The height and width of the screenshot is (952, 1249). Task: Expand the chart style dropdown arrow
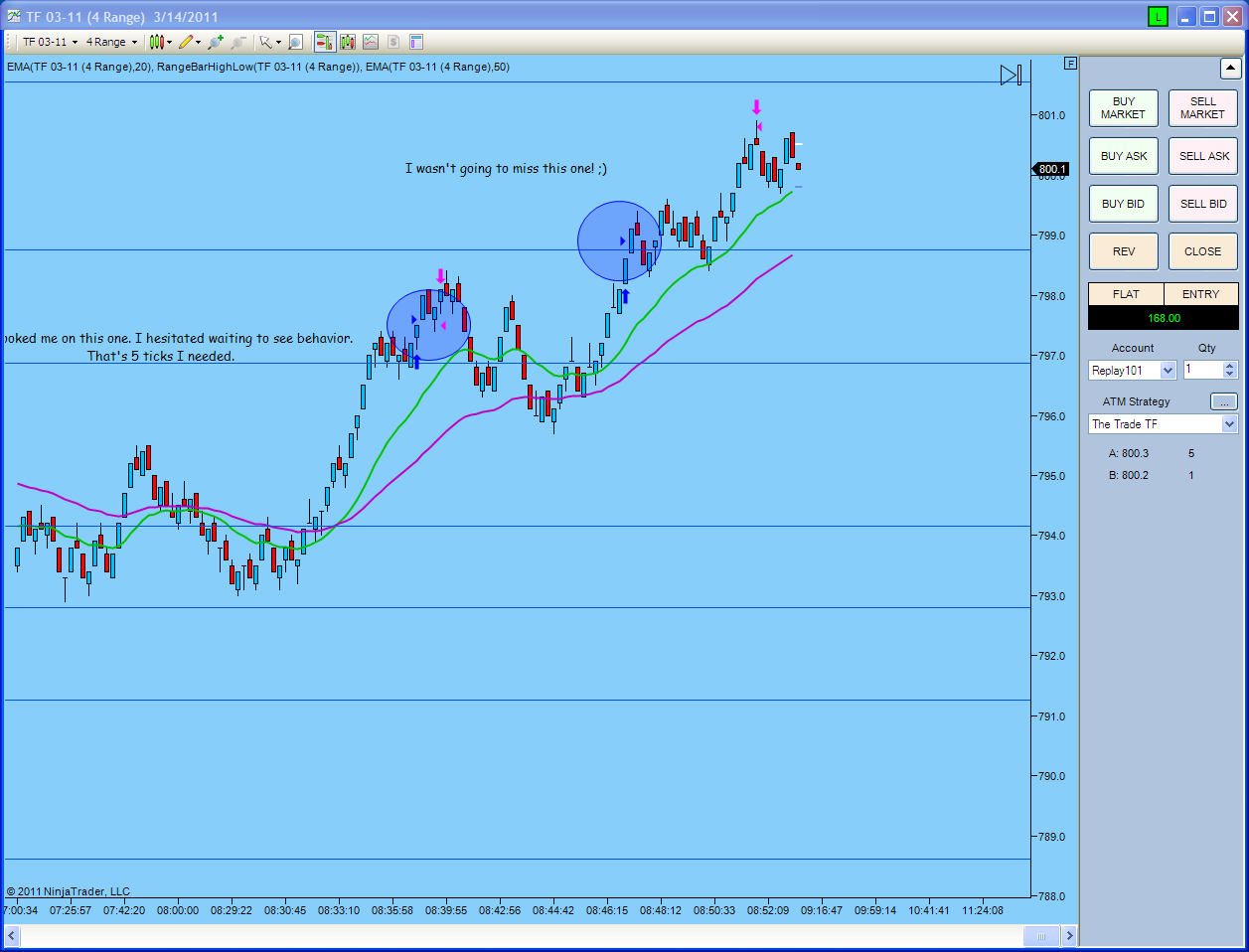170,42
